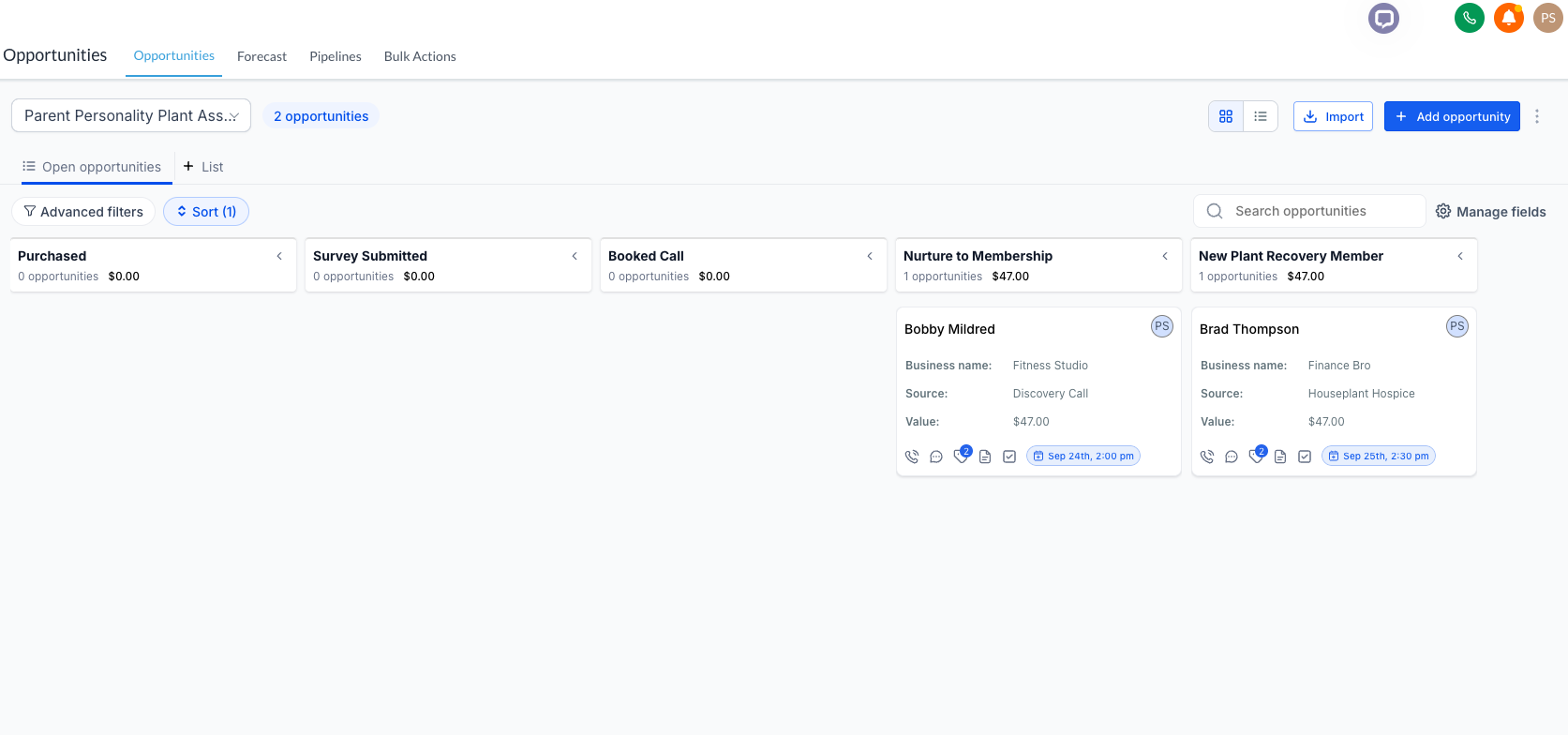This screenshot has width=1568, height=735.
Task: Collapse the New Plant Recovery Member column
Action: click(1460, 256)
